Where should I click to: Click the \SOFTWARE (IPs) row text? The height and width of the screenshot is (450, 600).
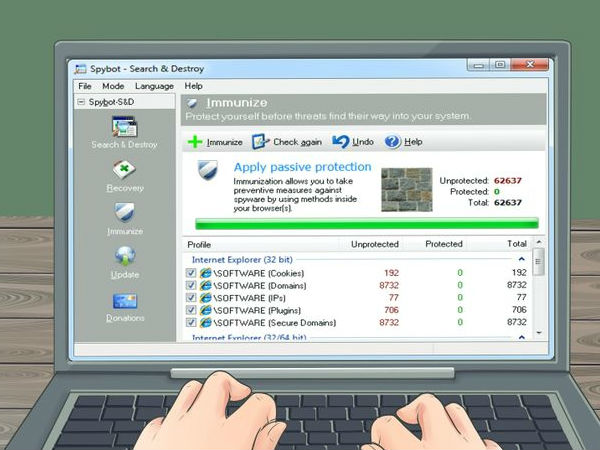pos(249,298)
